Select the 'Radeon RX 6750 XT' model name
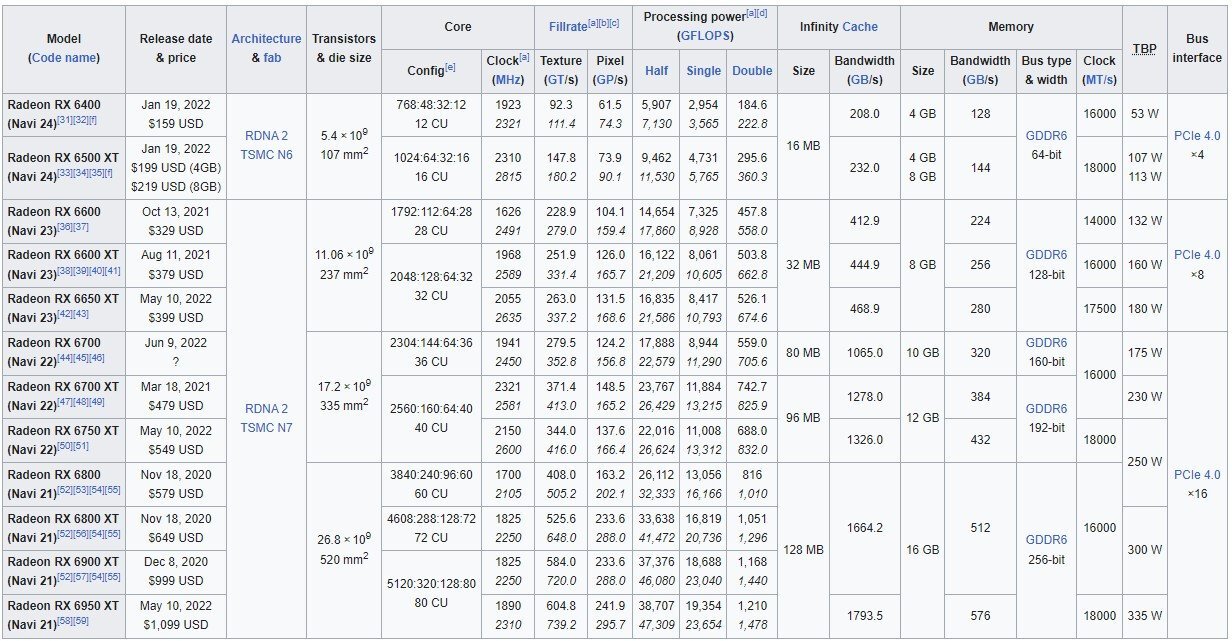This screenshot has width=1232, height=641. click(x=63, y=430)
